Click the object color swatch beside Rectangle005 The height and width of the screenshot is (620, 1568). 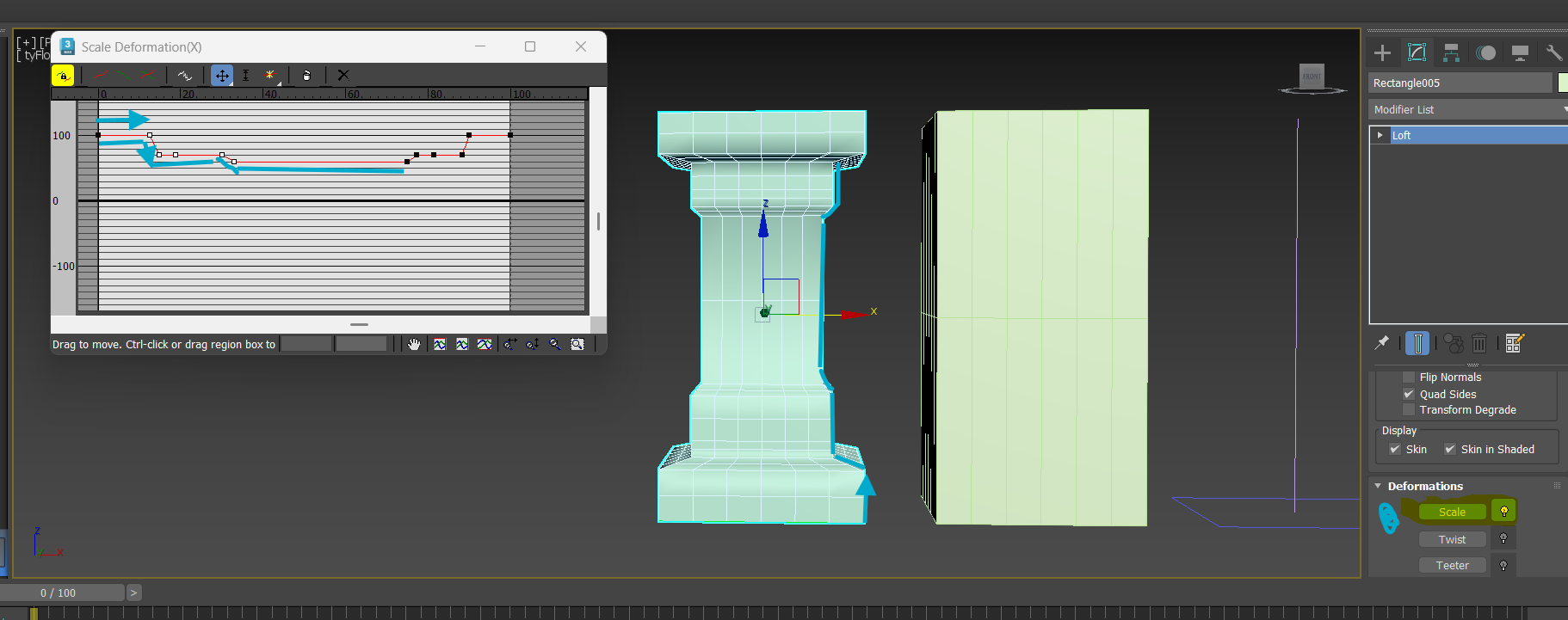[x=1563, y=83]
